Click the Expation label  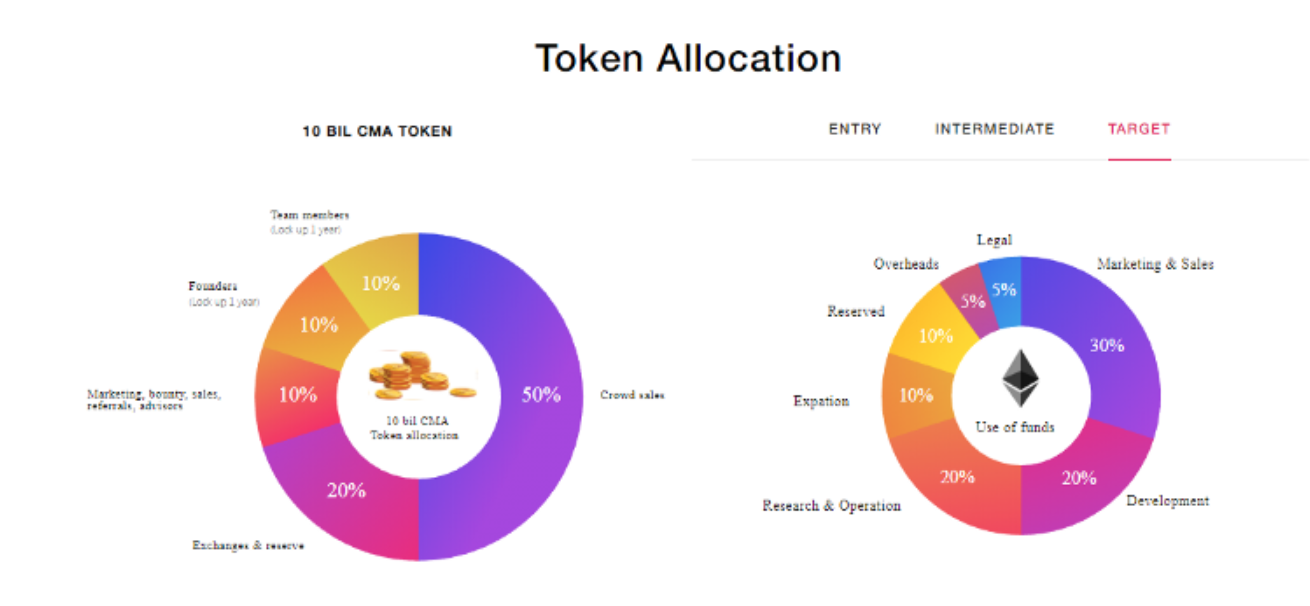(x=821, y=401)
